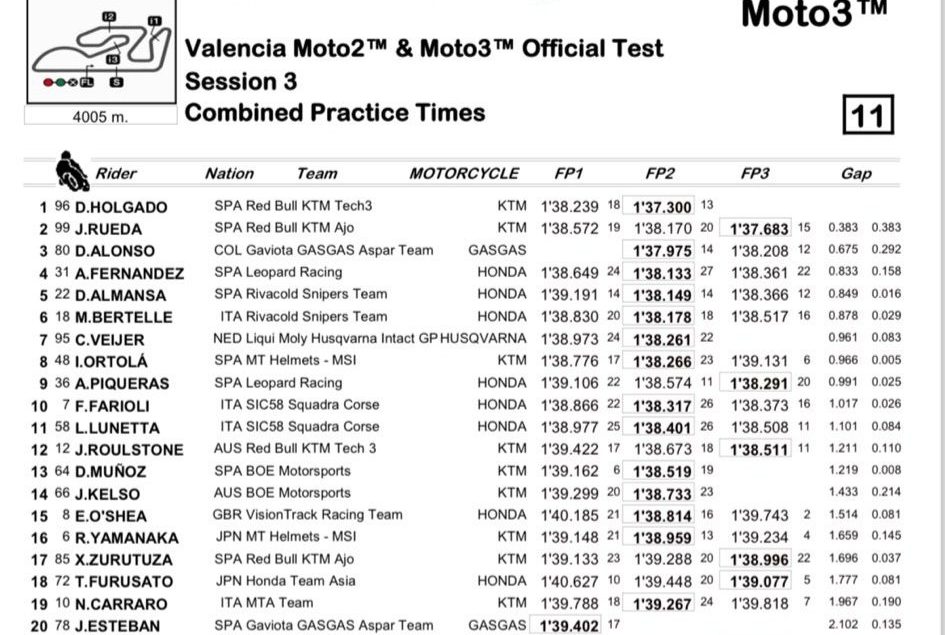Click the S marker in the circuit legend
Screen dimensions: 945x635
[x=117, y=81]
